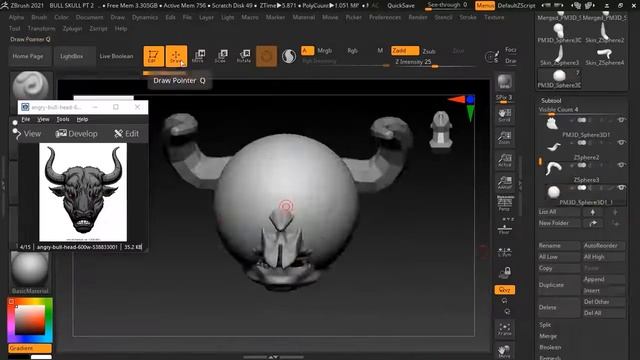Click the AutoReorder button
This screenshot has width=640, height=360.
coord(603,246)
